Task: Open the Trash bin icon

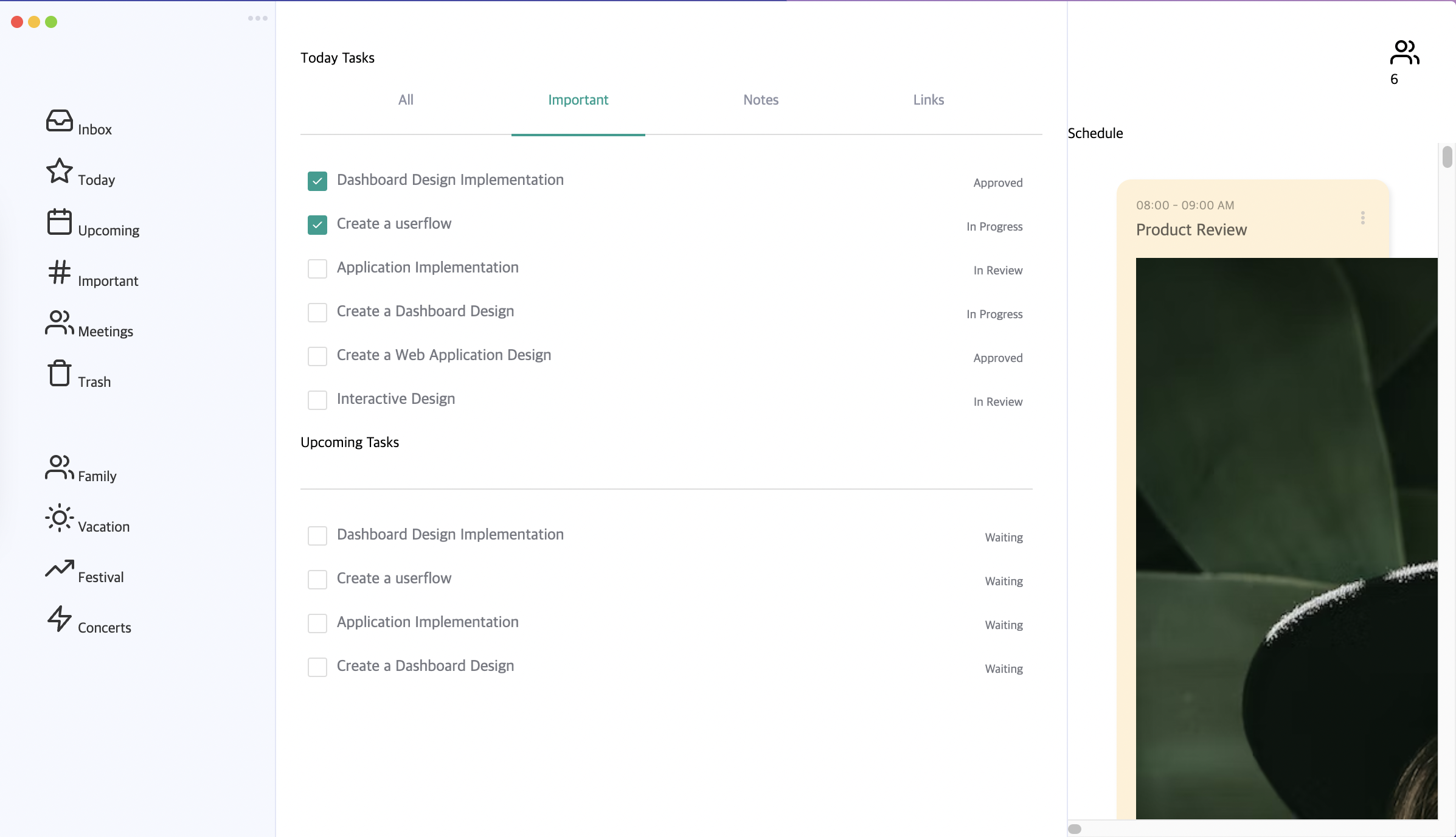Action: (x=59, y=373)
